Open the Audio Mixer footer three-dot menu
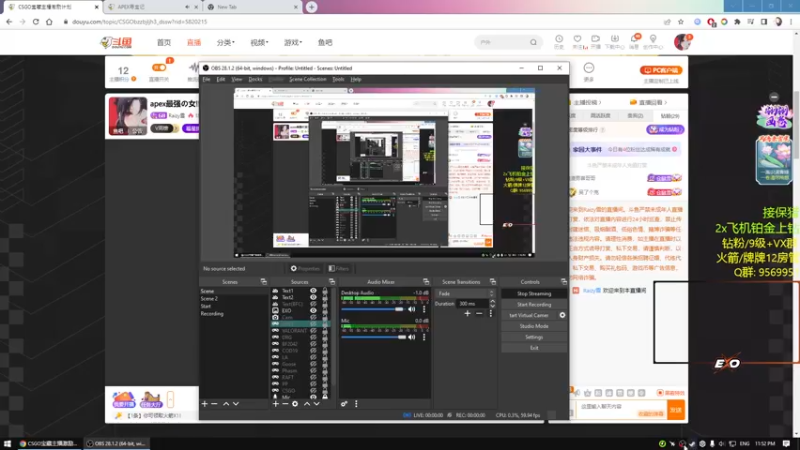The image size is (800, 450). click(356, 404)
